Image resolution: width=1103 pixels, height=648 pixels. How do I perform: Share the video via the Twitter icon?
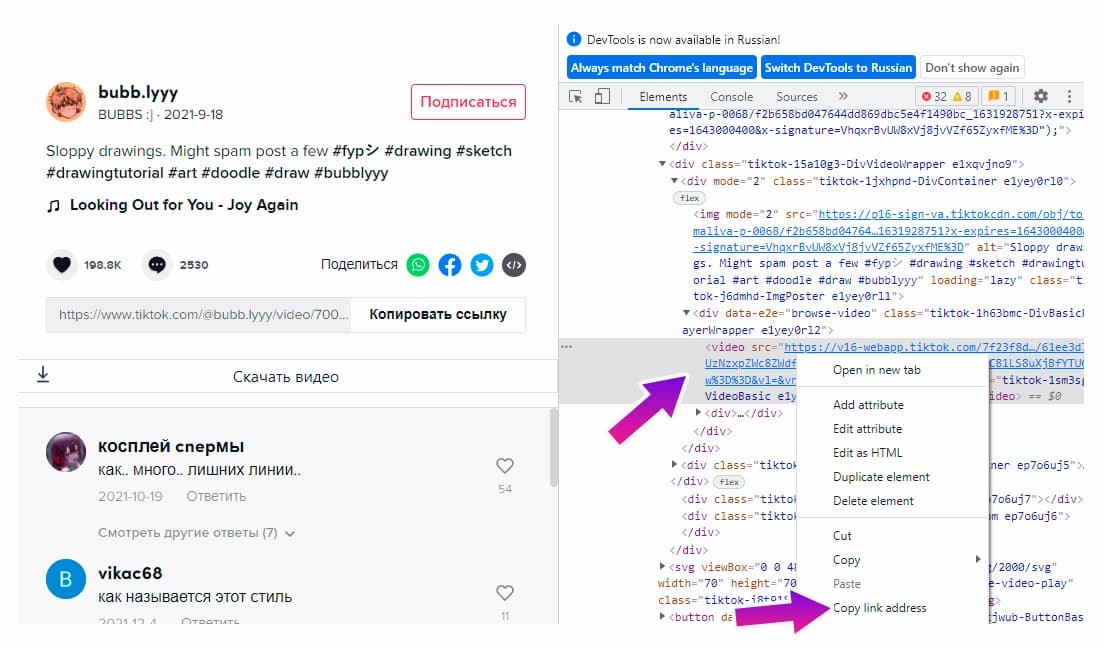pyautogui.click(x=482, y=265)
